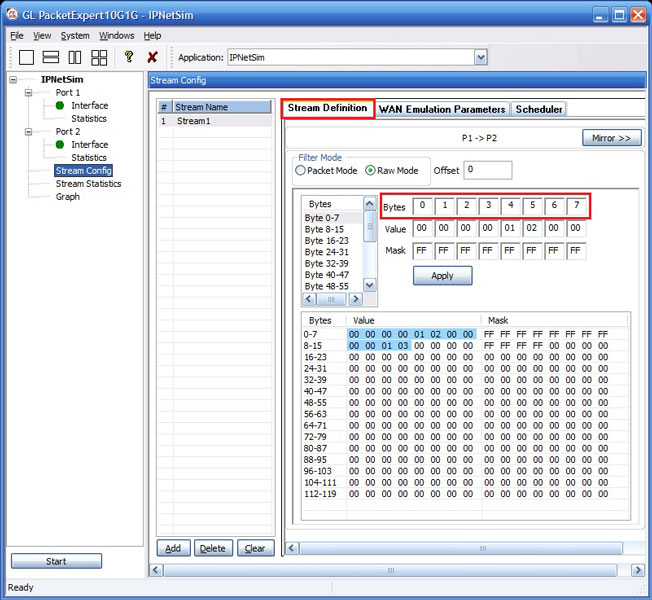Open the Windows menu
Screen dimensions: 652x600
coord(116,36)
